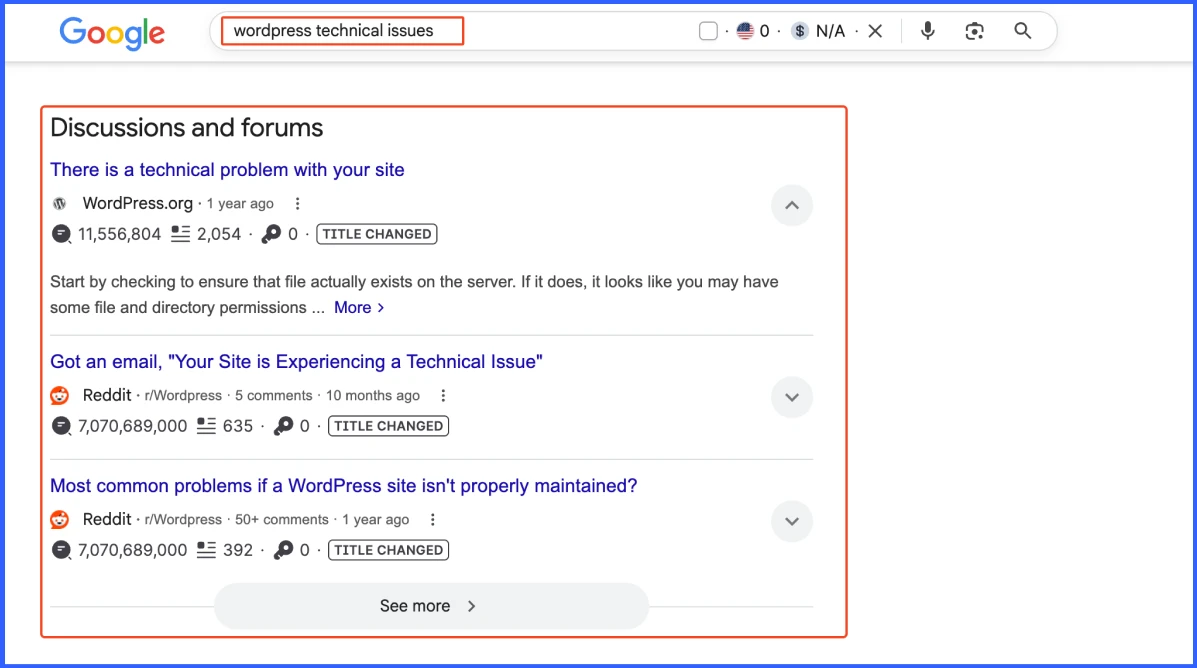Open three-dot menu beside '50+ comments · 1 year ago'

(433, 520)
